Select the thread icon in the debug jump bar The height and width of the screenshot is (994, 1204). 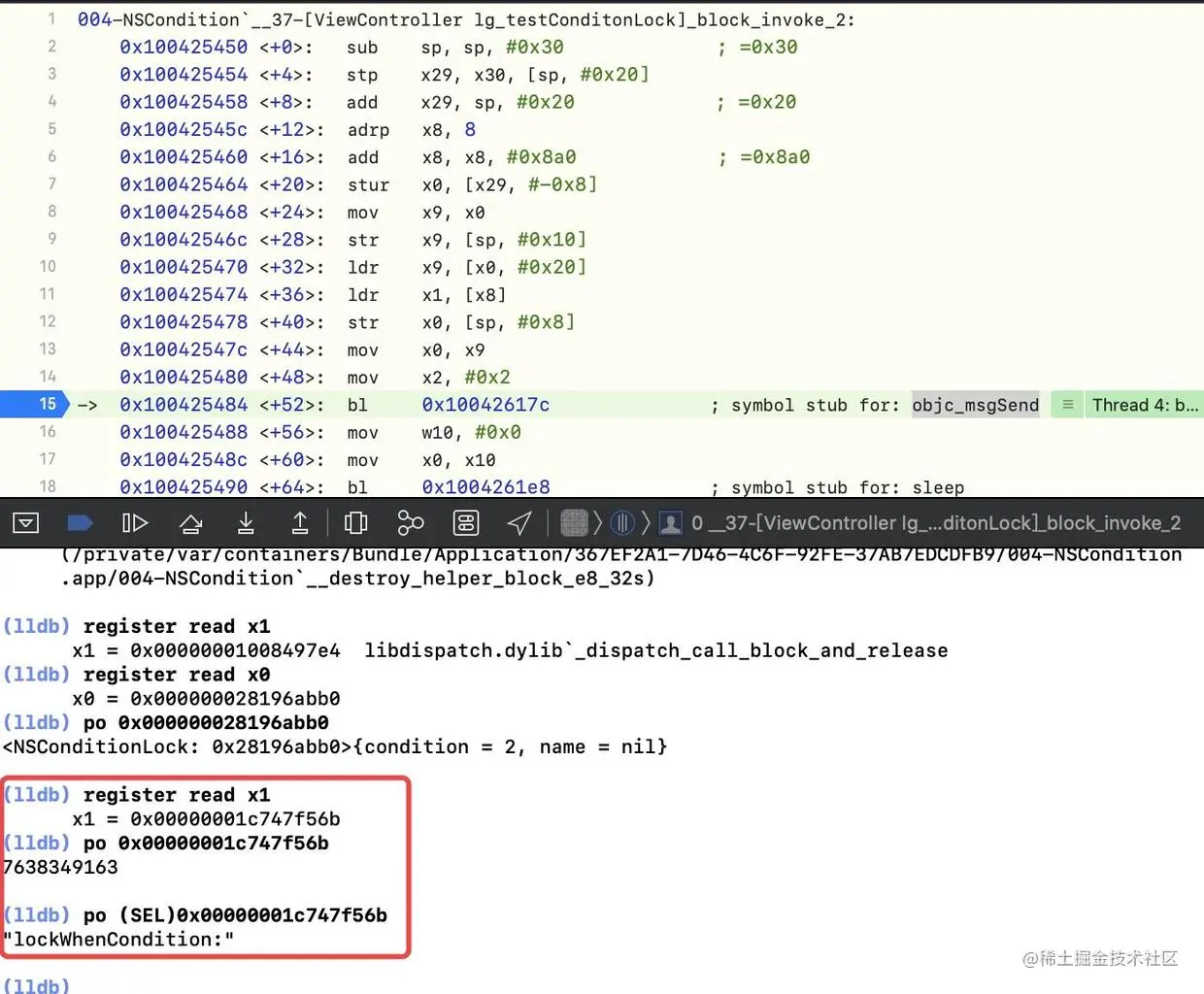pos(622,523)
